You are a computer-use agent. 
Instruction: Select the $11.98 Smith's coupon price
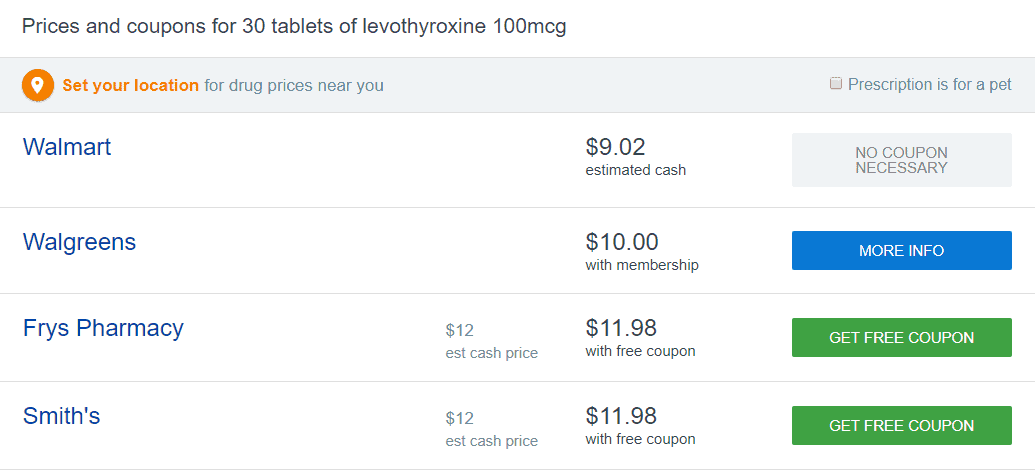coord(621,416)
